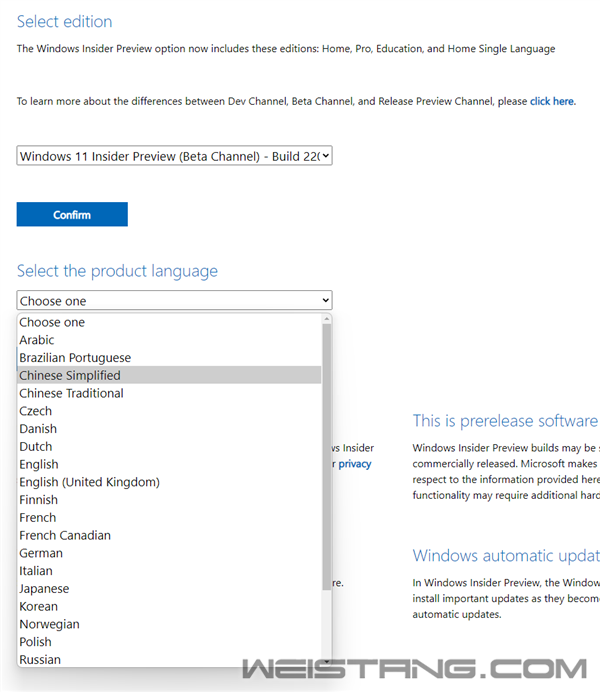This screenshot has height=692, width=600.
Task: Choose Chinese Traditional in the list
Action: pos(170,393)
